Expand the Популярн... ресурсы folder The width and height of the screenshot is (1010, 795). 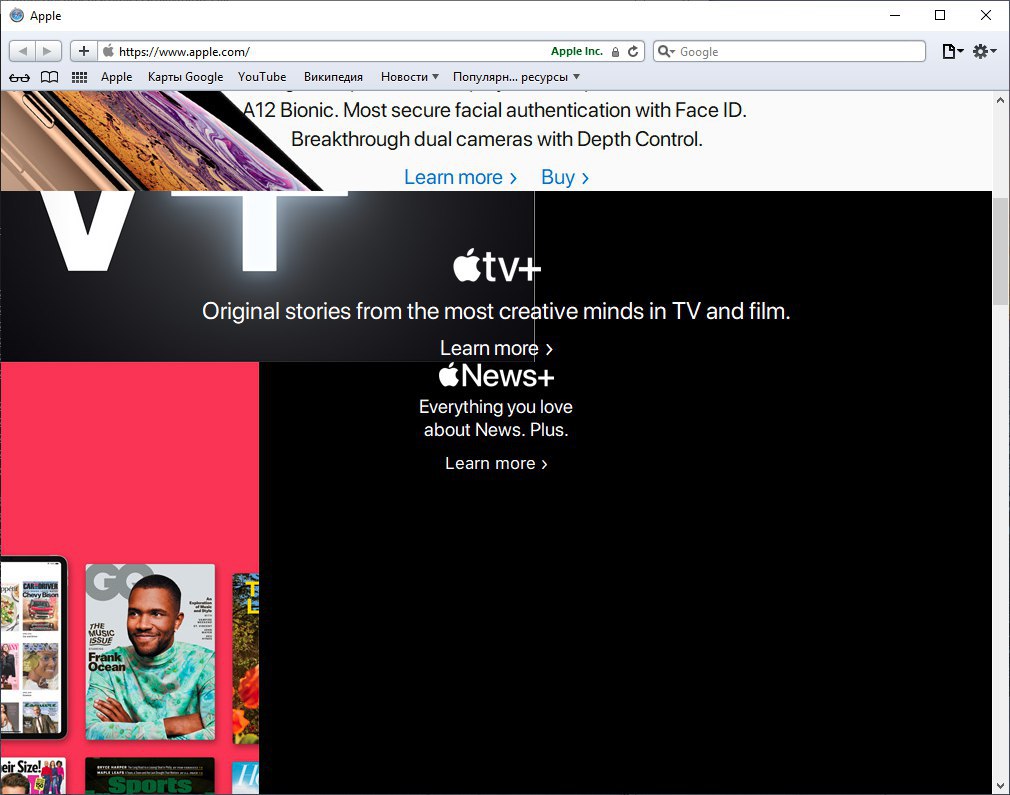click(516, 77)
